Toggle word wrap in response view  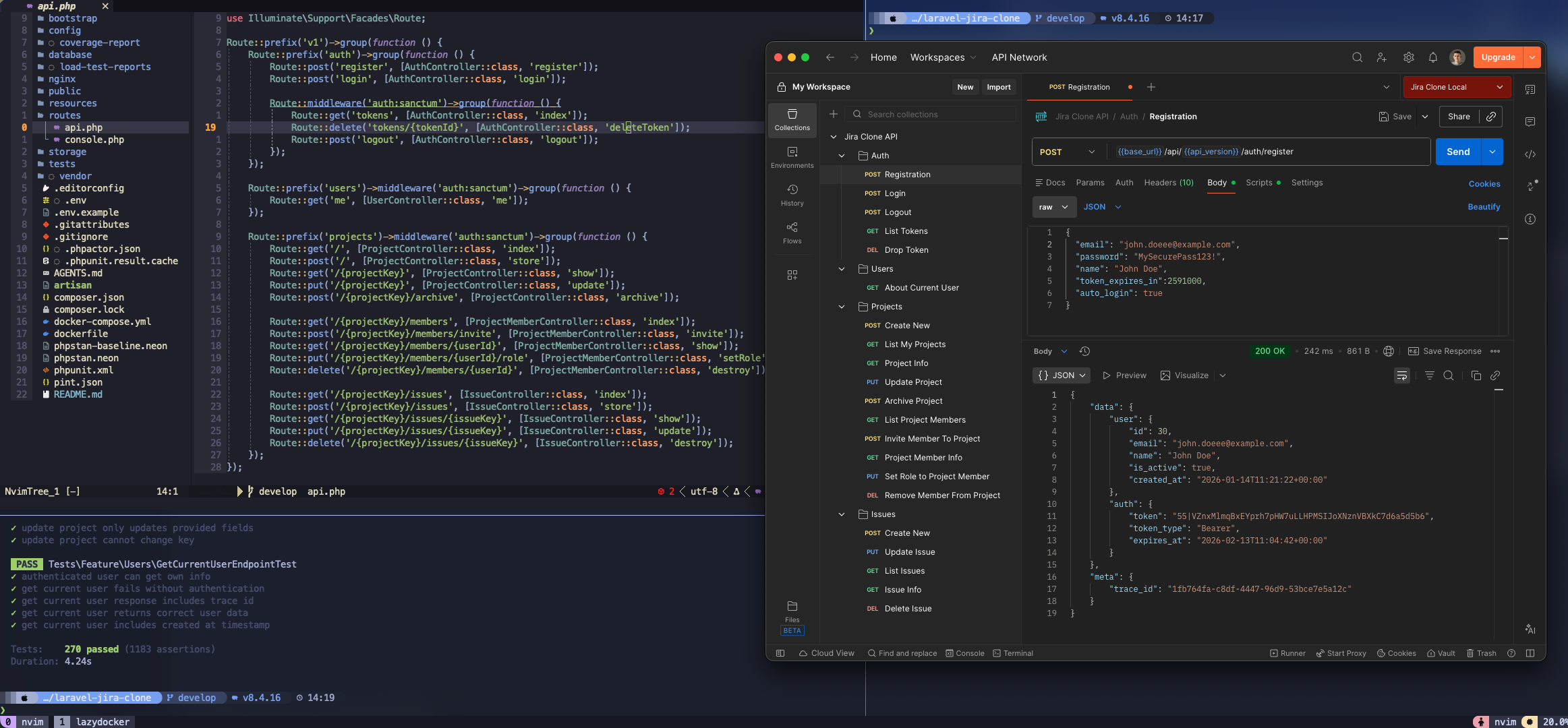click(x=1402, y=375)
